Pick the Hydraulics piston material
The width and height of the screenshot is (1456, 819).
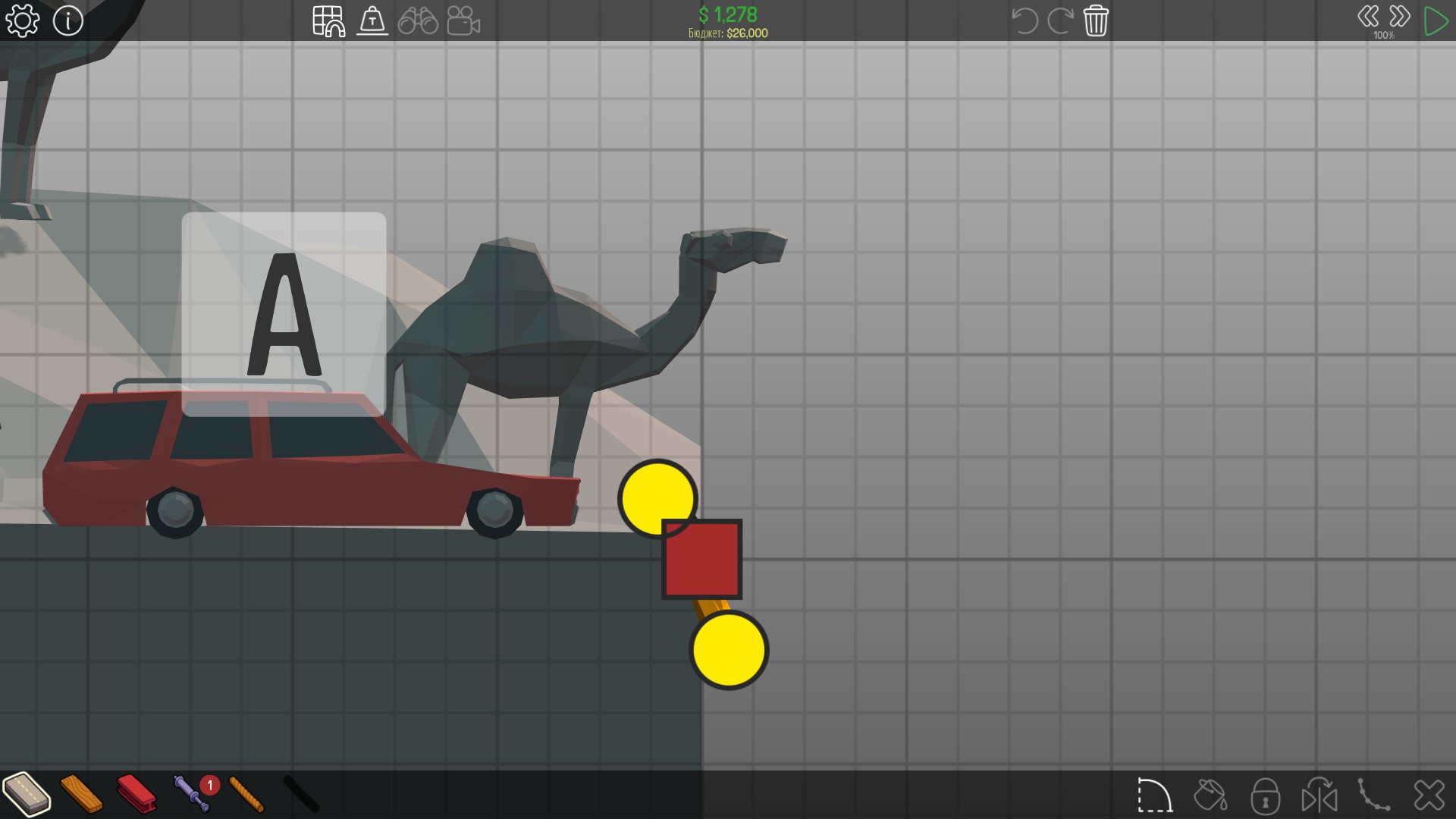click(191, 794)
